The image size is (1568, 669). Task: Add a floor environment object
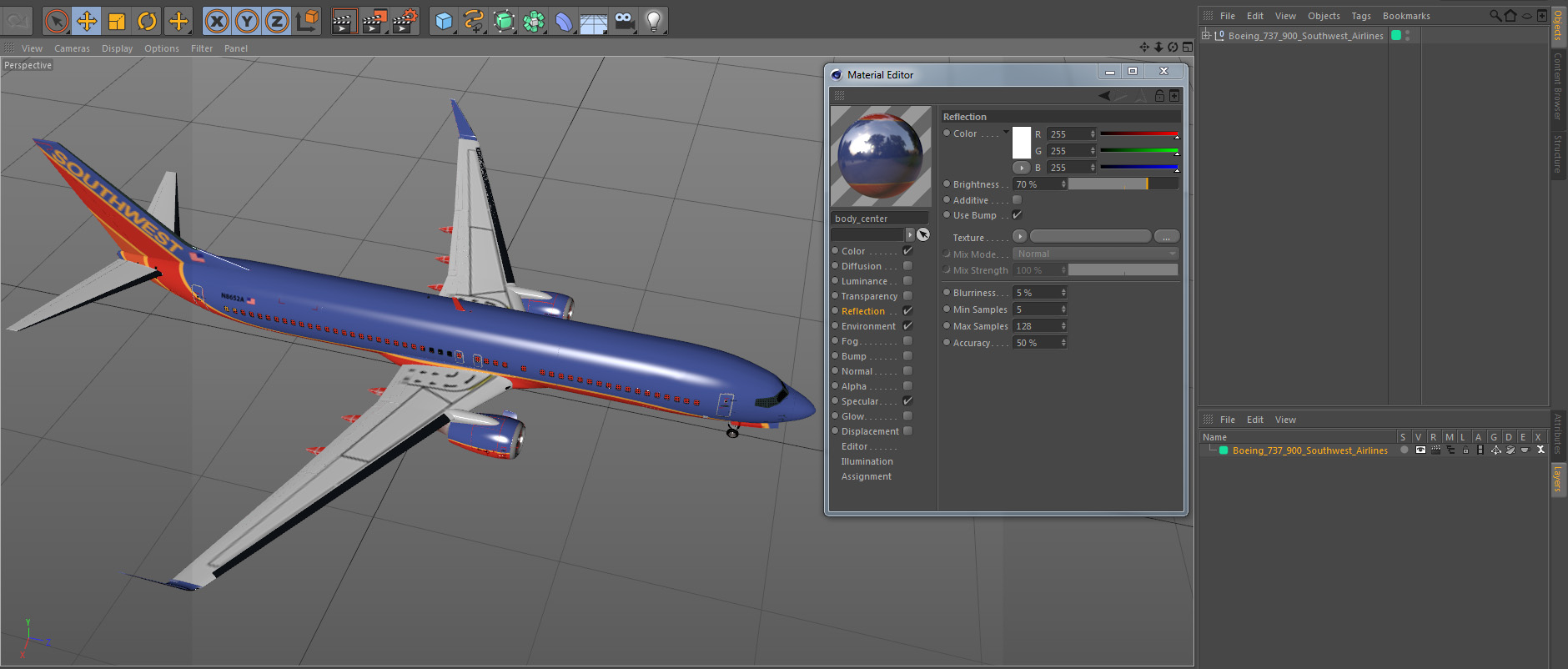tap(594, 21)
